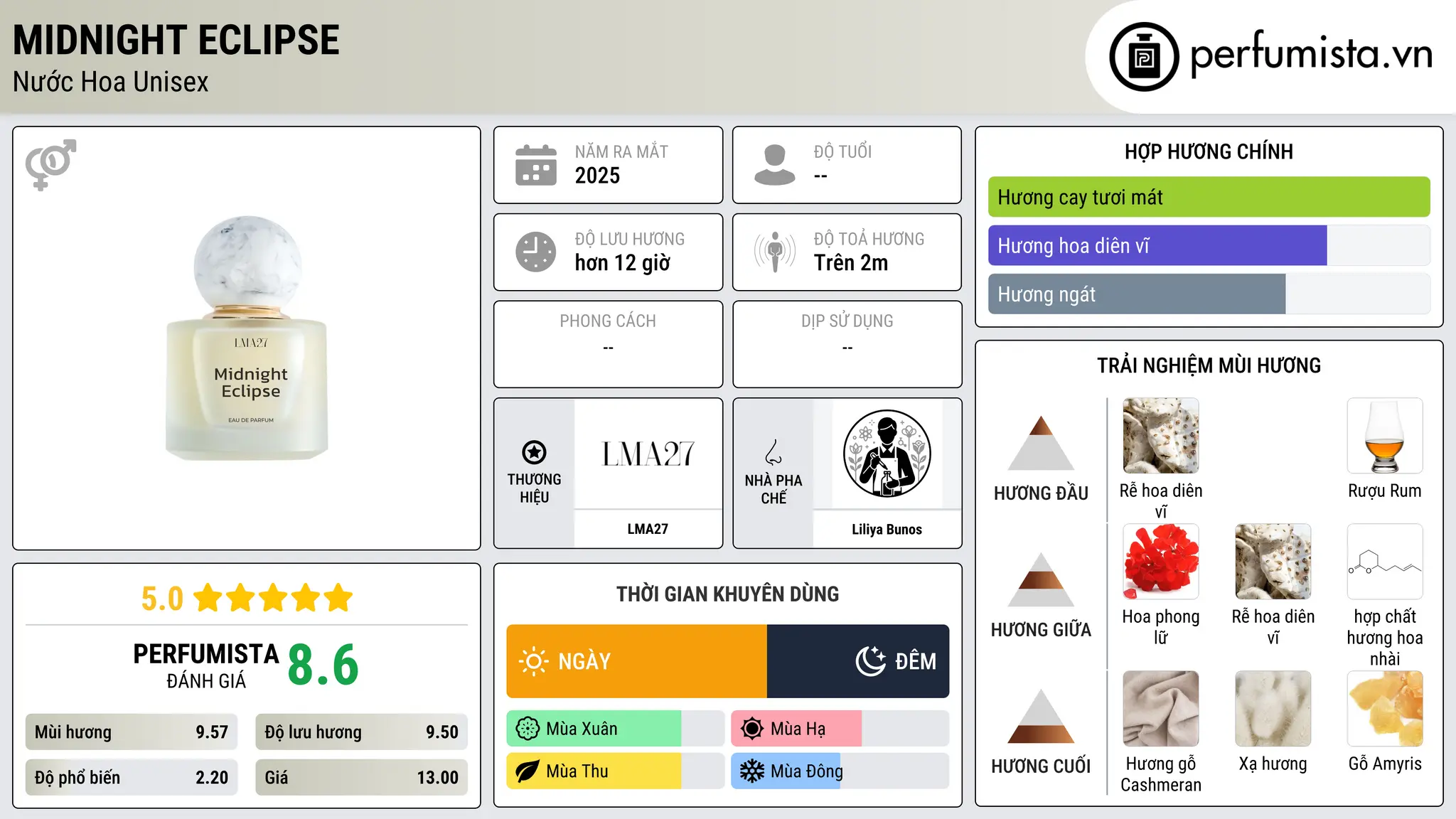The height and width of the screenshot is (819, 1456).
Task: Select the ĐÊM nighttime segment
Action: click(858, 661)
